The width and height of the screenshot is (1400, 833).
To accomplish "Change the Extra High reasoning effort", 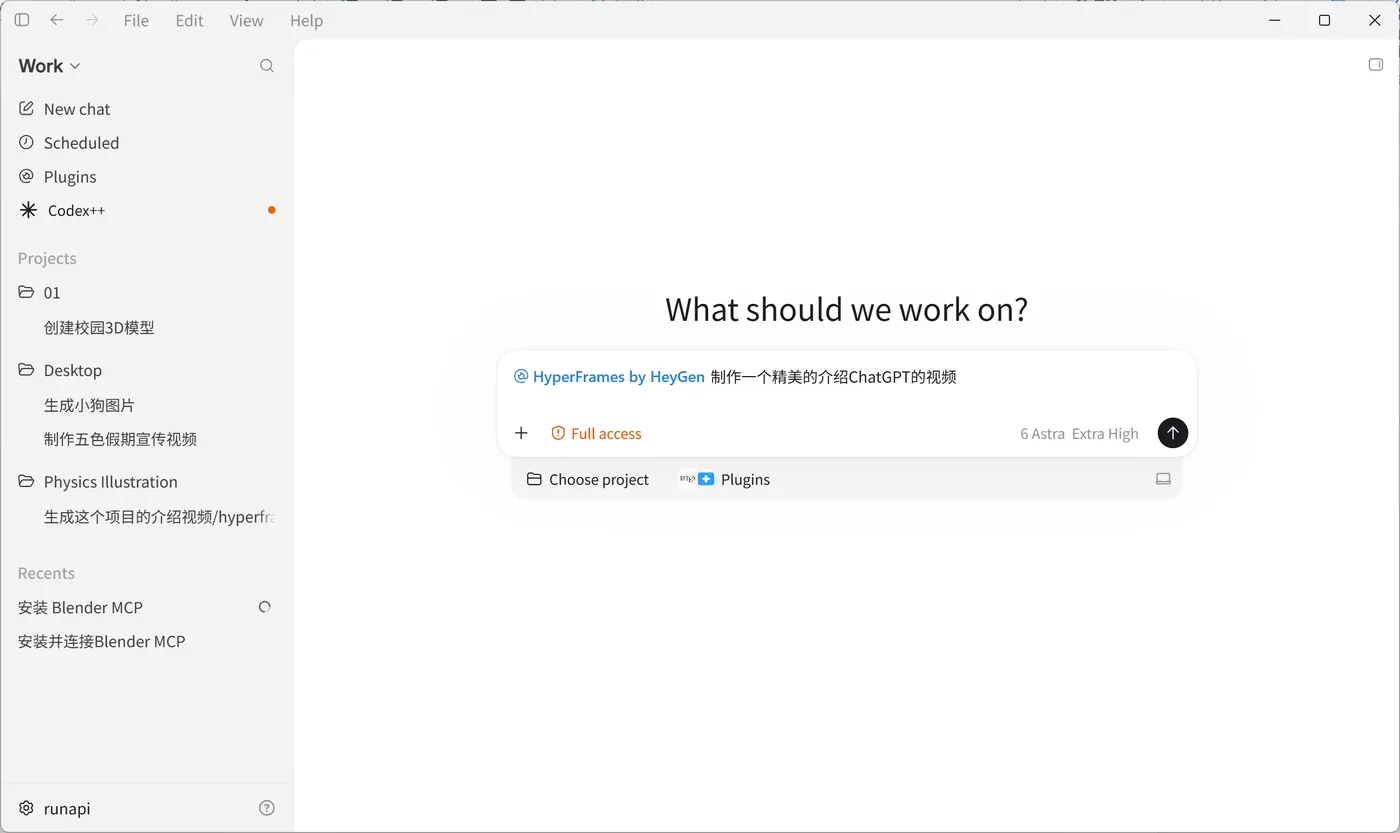I will click(x=1105, y=434).
